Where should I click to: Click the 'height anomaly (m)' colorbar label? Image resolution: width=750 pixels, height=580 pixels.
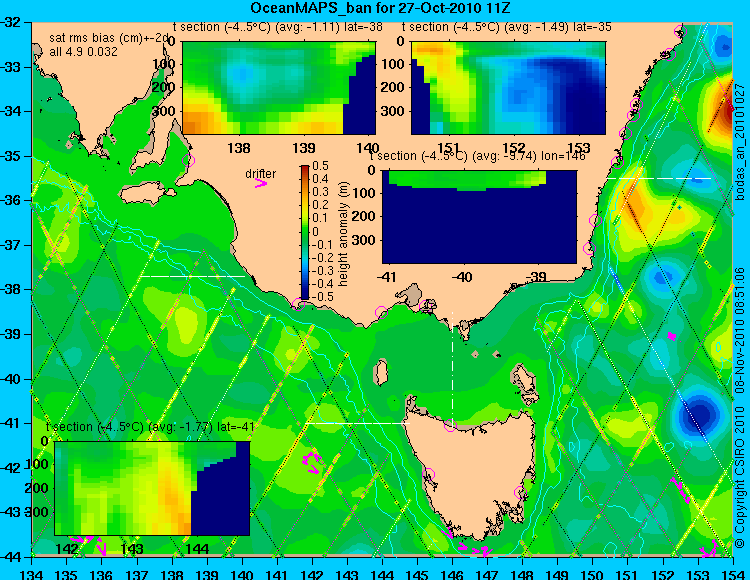point(343,233)
